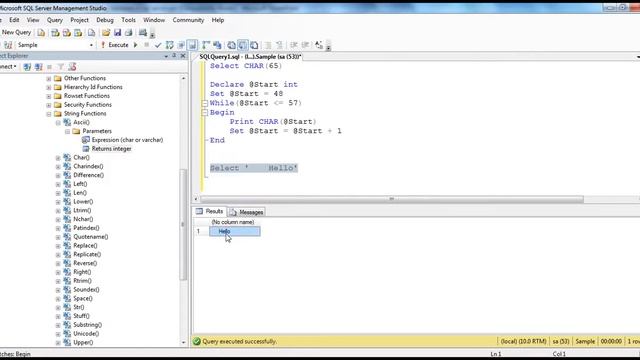Screen dimensions: 640x360
Task: Click the Object Explorer refresh icon
Action: 72,67
